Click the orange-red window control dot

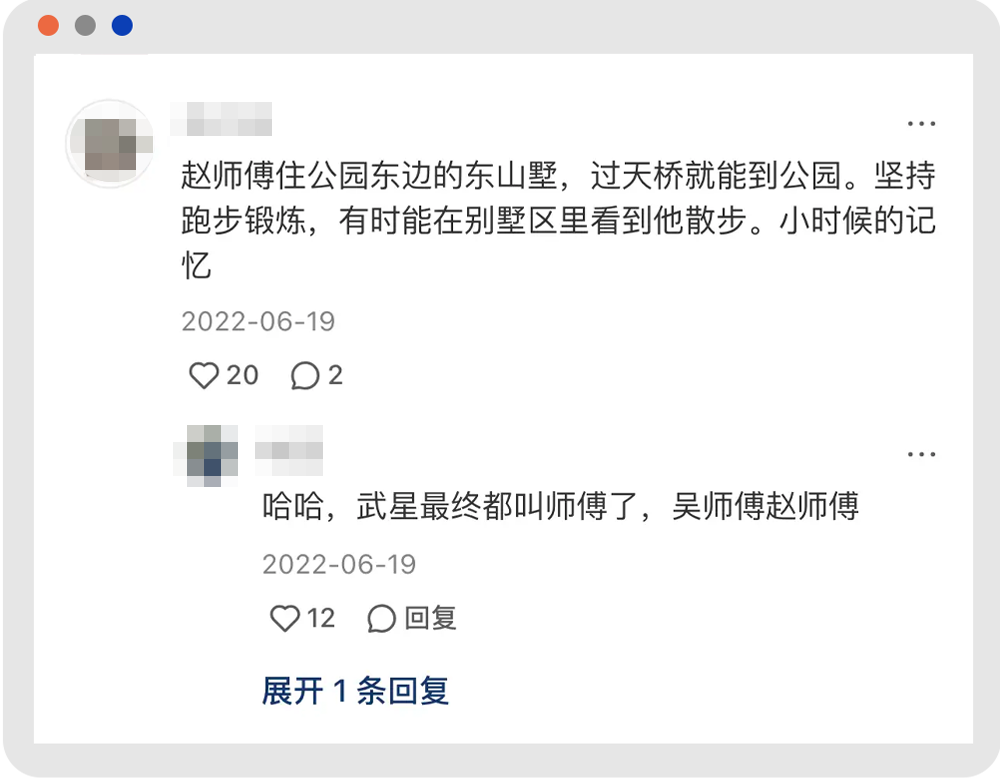[48, 26]
